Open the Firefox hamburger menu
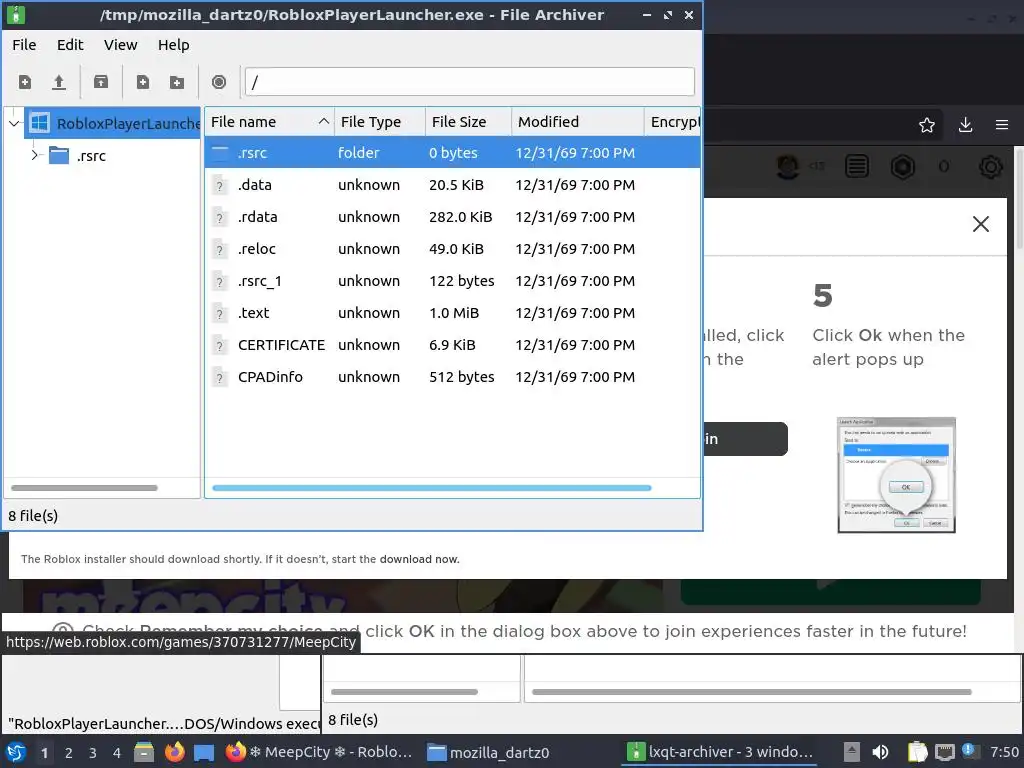The image size is (1024, 768). tap(1002, 125)
